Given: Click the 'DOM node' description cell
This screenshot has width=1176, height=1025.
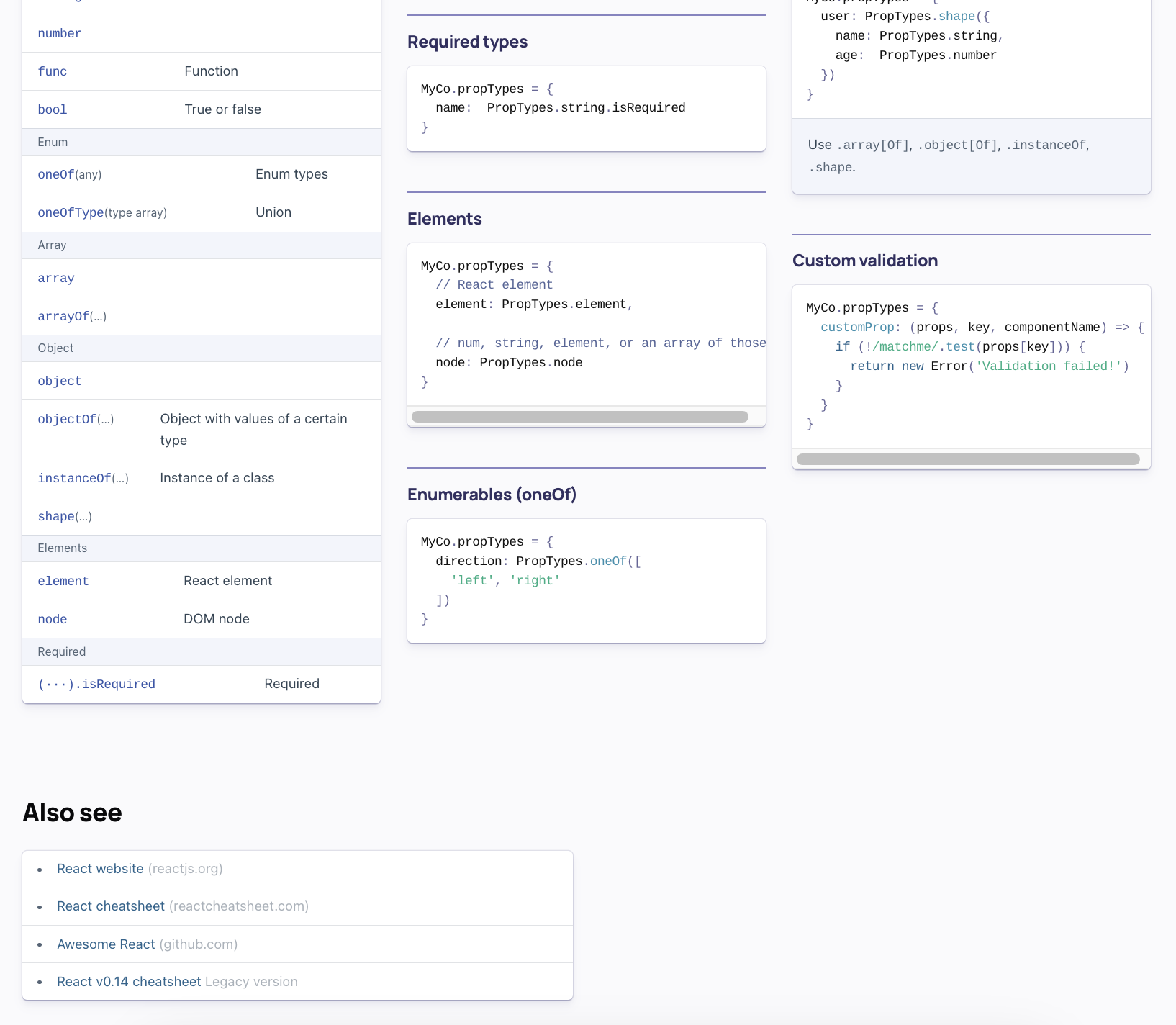Looking at the screenshot, I should (x=217, y=619).
